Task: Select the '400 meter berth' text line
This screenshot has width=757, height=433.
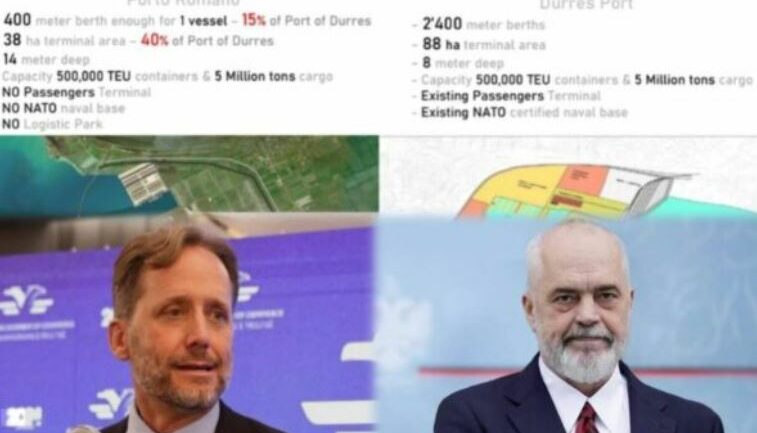Action: tap(187, 20)
